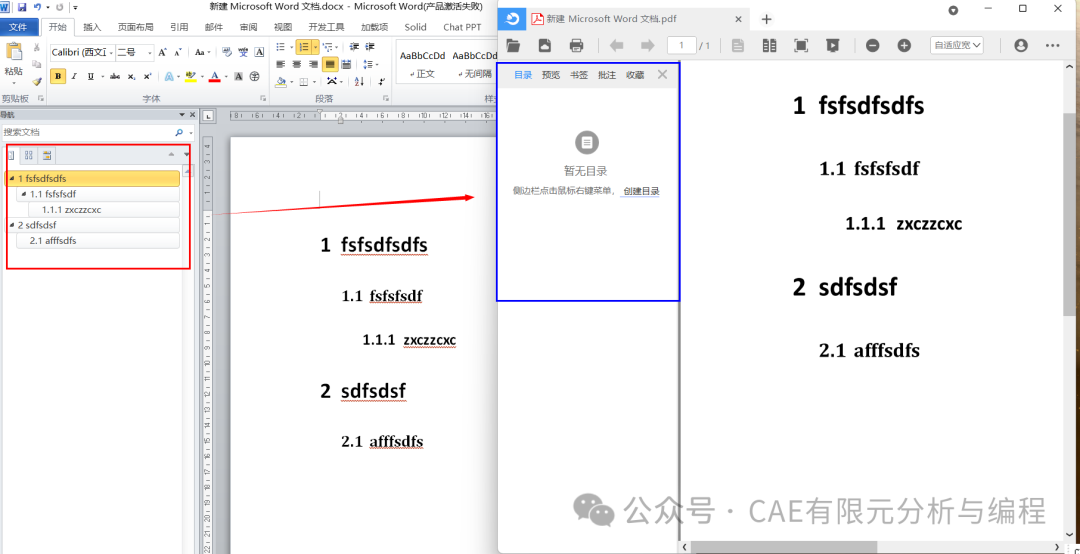This screenshot has height=554, width=1080.
Task: Click the Sort A-Z icon in Word
Action: 359,81
